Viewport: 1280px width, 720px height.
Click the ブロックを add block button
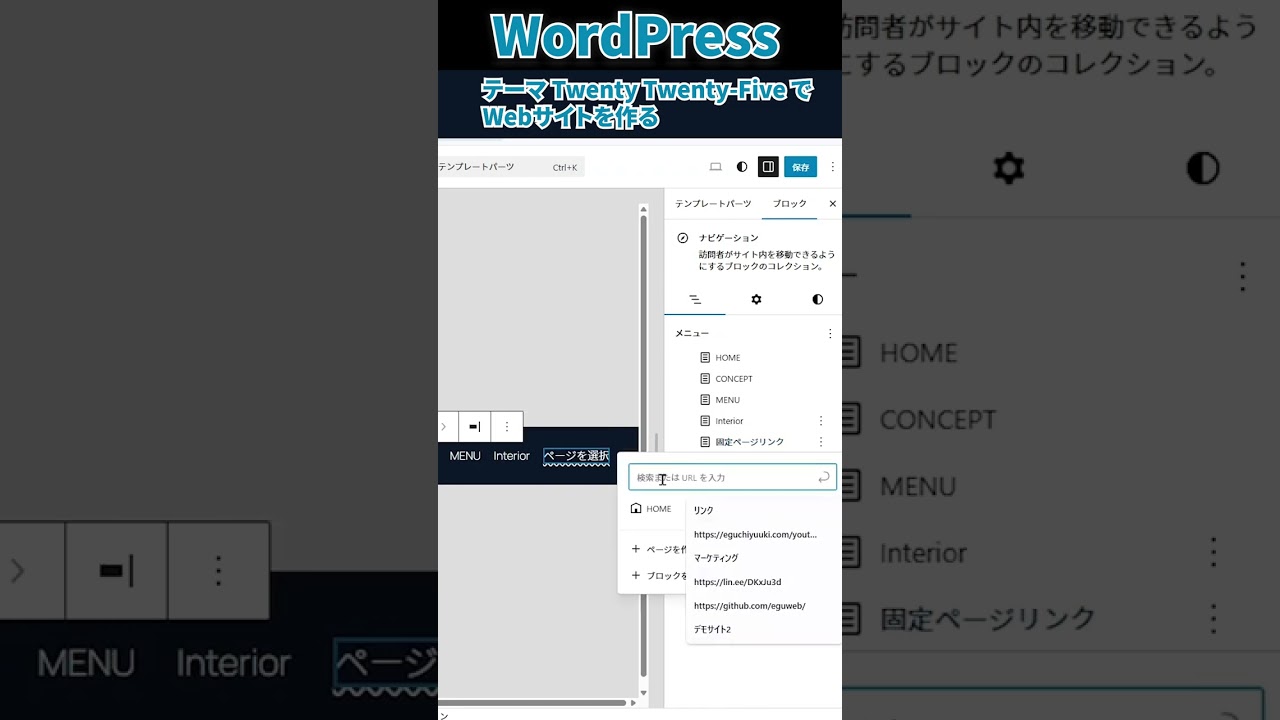click(658, 575)
